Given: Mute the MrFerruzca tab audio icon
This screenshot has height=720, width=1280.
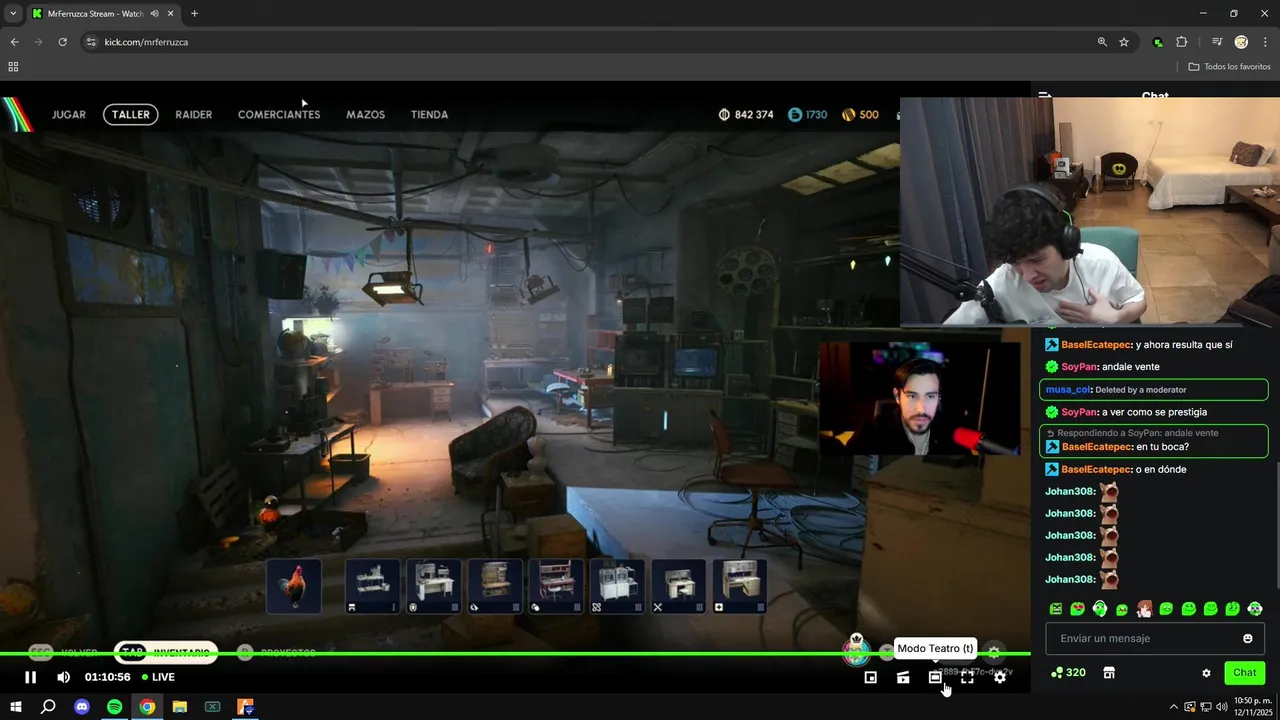Looking at the screenshot, I should [x=154, y=14].
